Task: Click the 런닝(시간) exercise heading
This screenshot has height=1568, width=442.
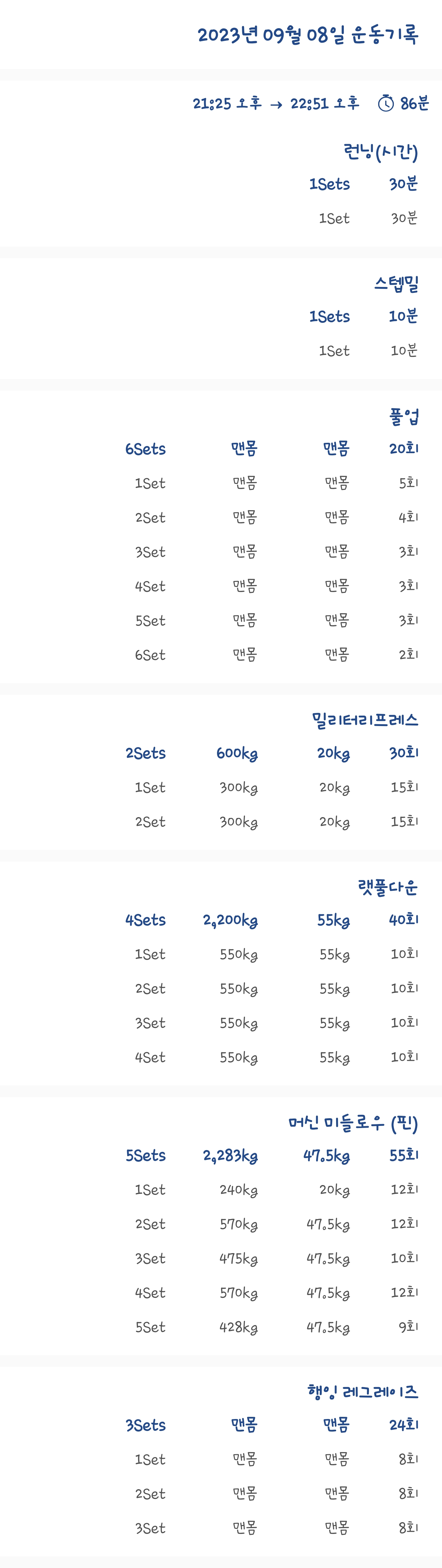Action: (381, 151)
